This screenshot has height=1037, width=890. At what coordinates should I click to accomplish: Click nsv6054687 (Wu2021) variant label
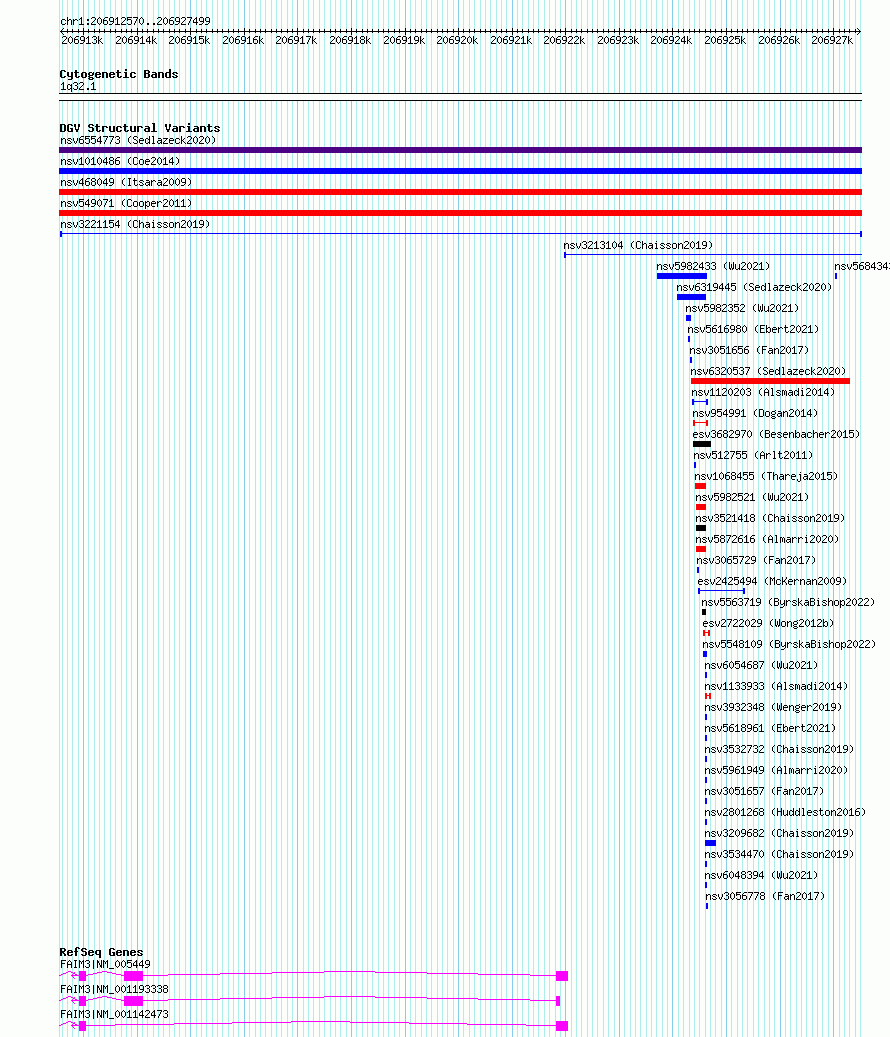761,665
